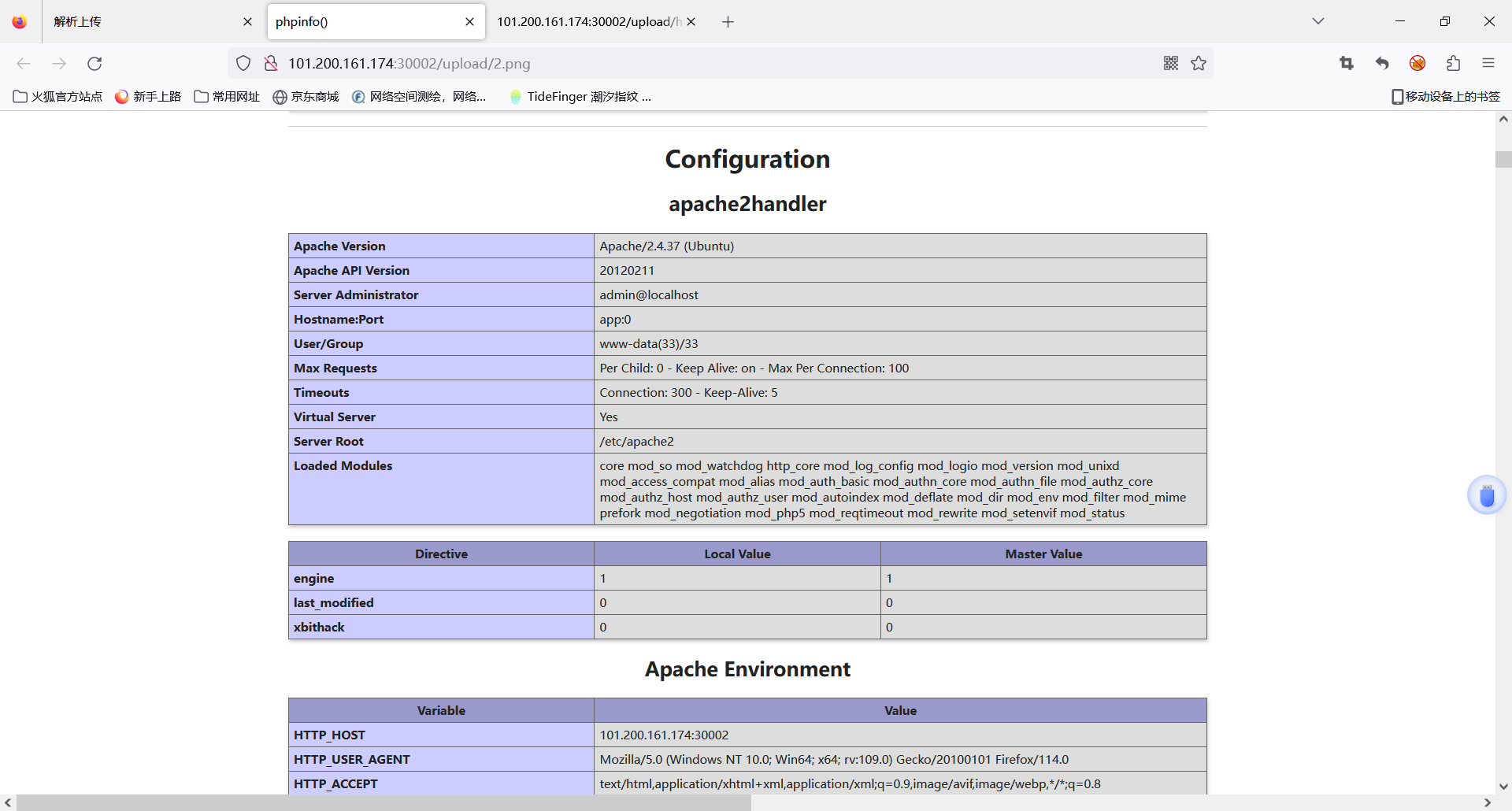Viewport: 1512px width, 811px height.
Task: Open QR code for this page
Action: pos(1171,63)
